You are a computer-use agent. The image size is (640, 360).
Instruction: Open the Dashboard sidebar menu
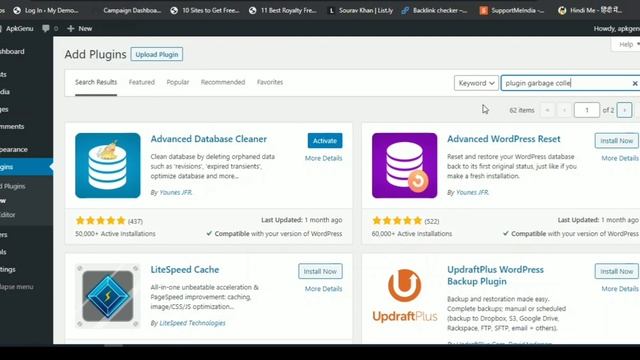12,52
